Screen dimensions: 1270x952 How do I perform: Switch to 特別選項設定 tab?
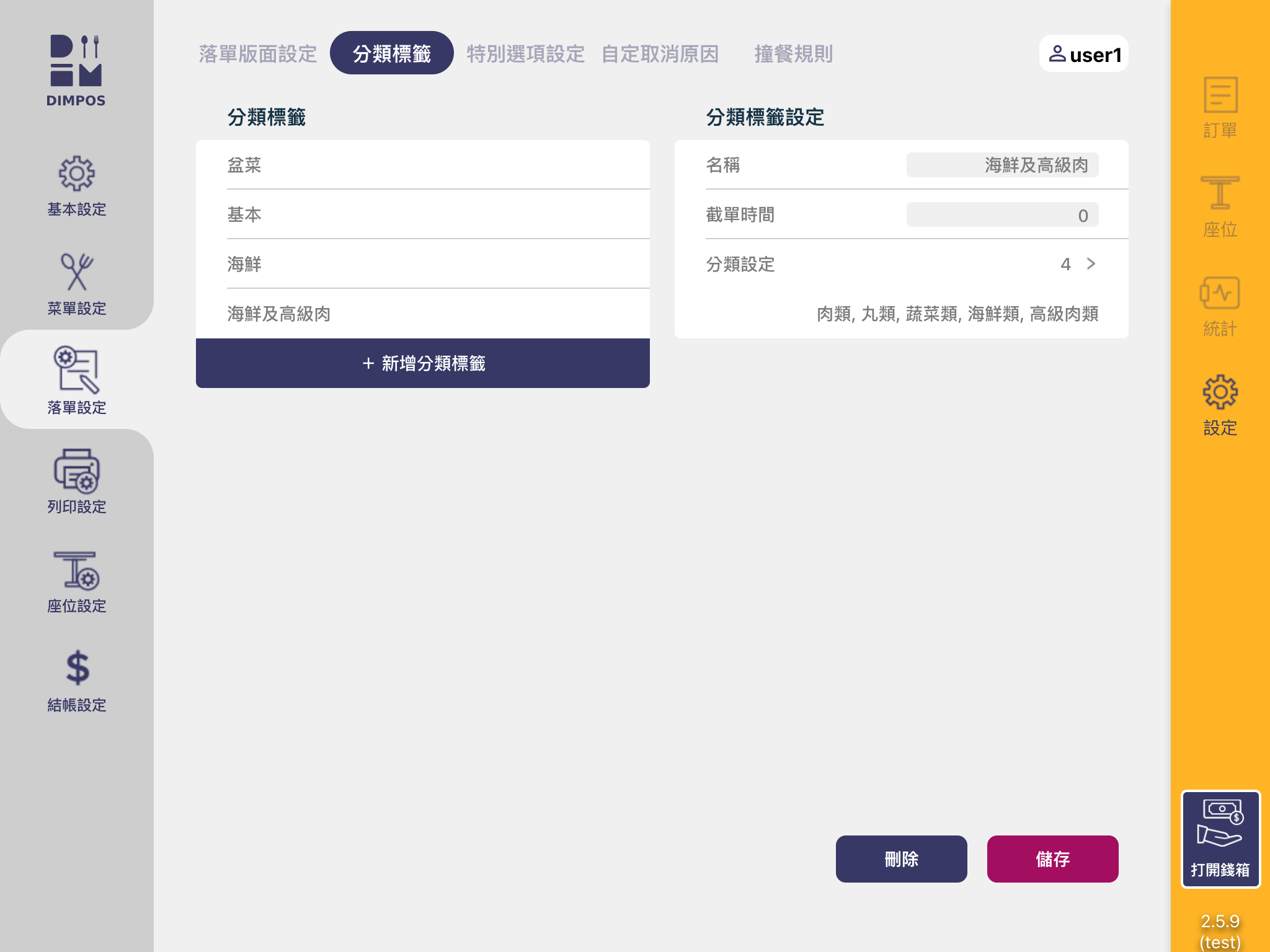pyautogui.click(x=525, y=54)
